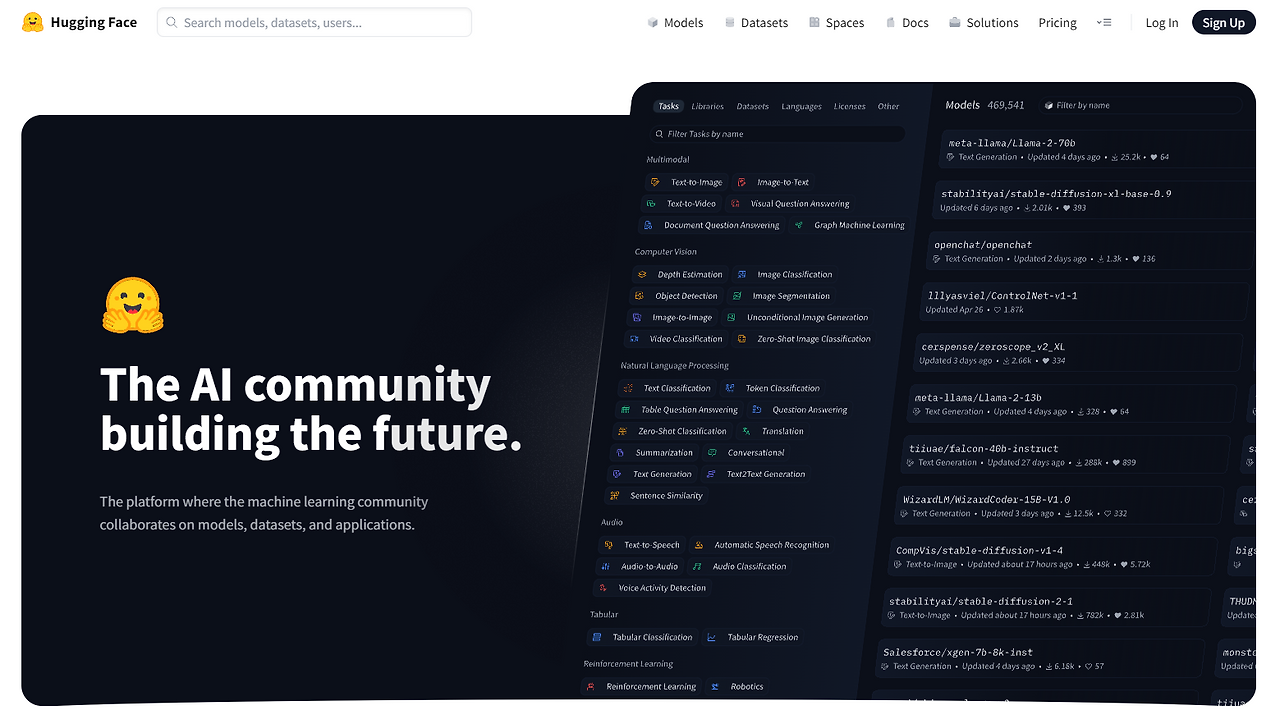Select the Licenses tab in the preview panel
Screen dimensions: 1280x715
coord(850,106)
